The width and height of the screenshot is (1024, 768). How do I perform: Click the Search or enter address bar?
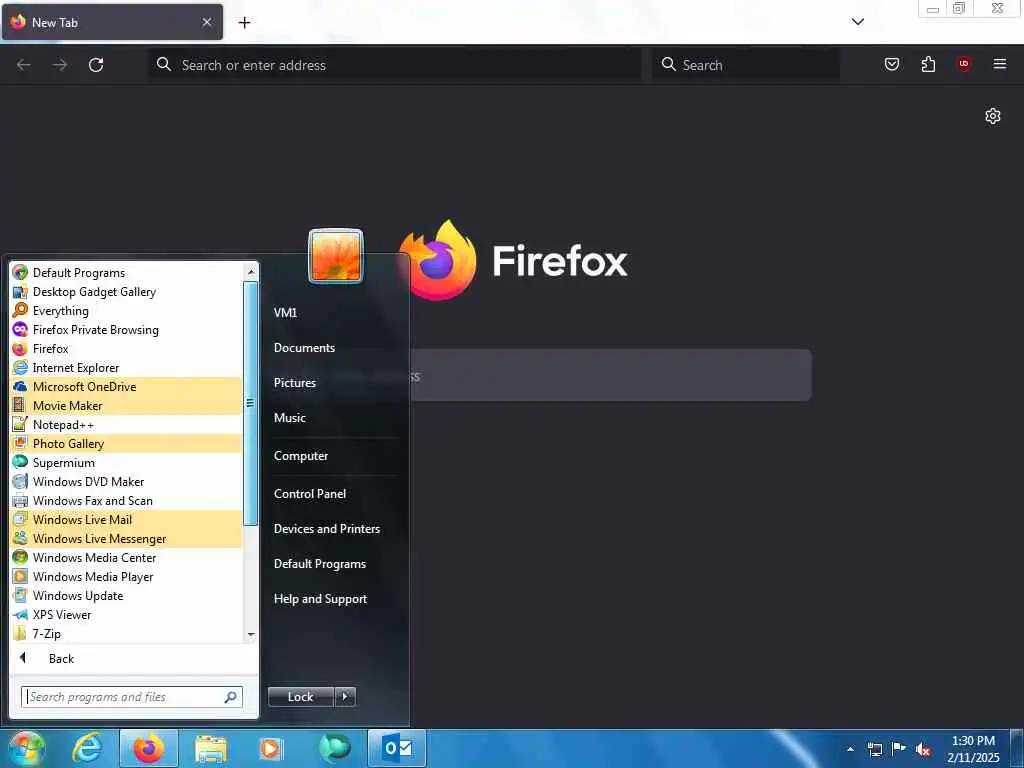[x=395, y=65]
